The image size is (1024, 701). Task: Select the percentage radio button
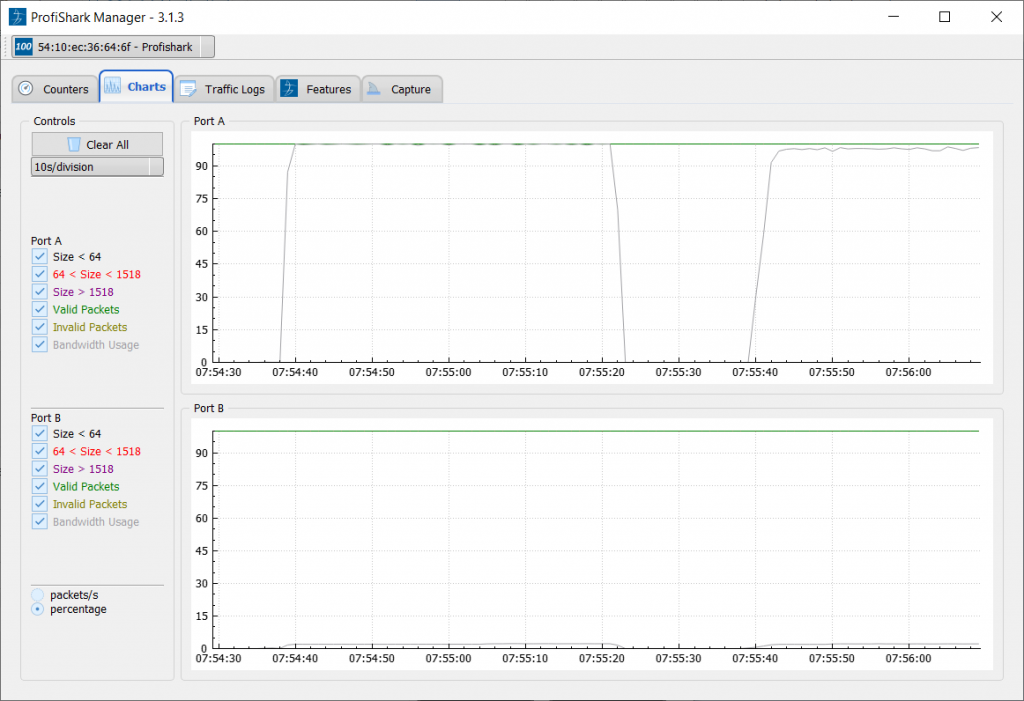tap(38, 609)
